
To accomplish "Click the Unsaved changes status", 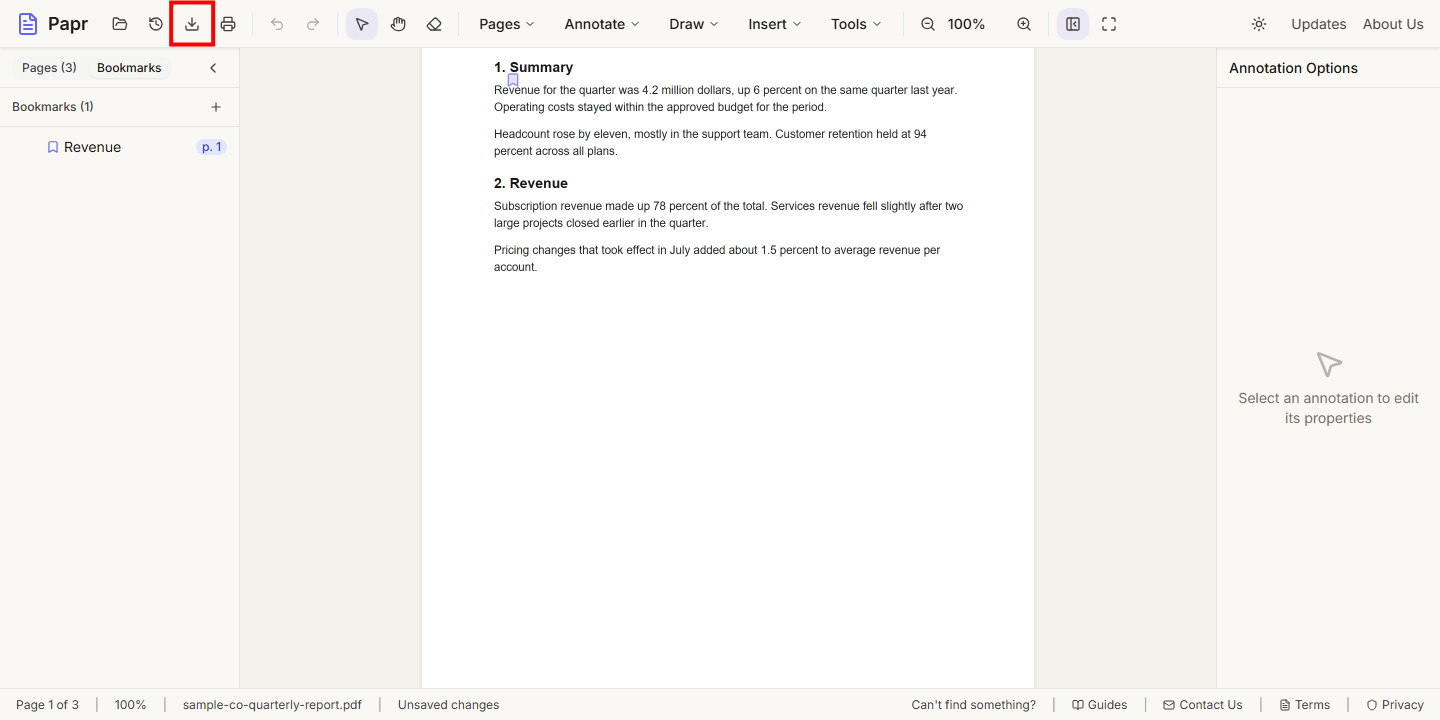I will tap(448, 705).
